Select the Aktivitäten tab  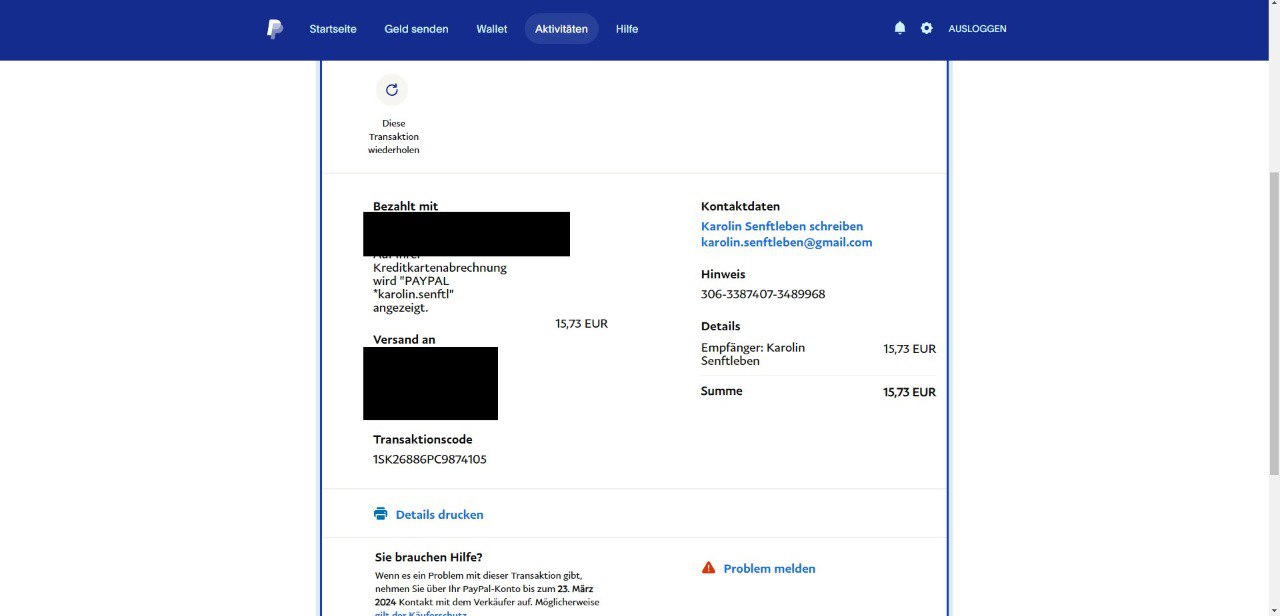(561, 29)
